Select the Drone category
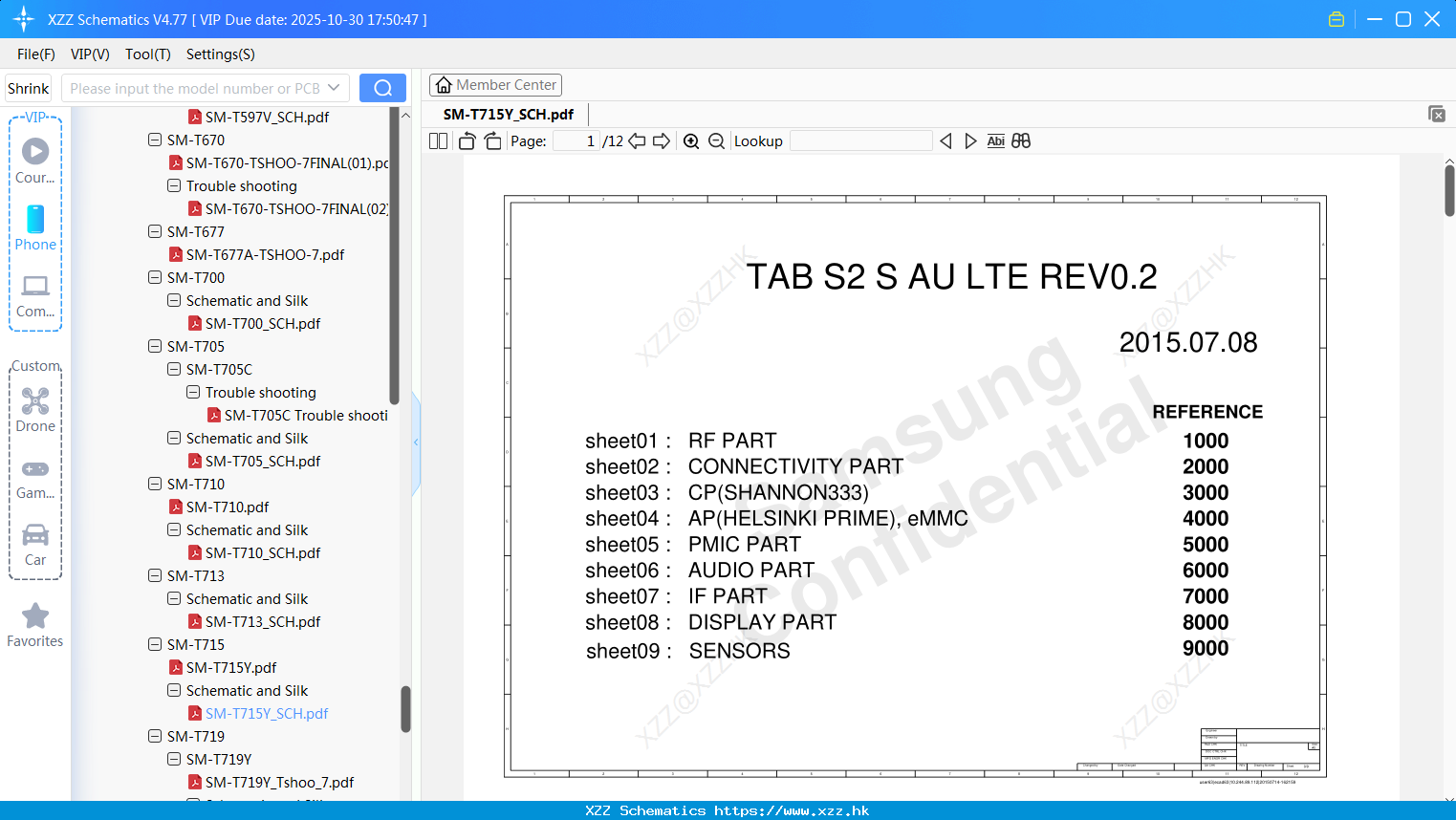 coord(35,410)
